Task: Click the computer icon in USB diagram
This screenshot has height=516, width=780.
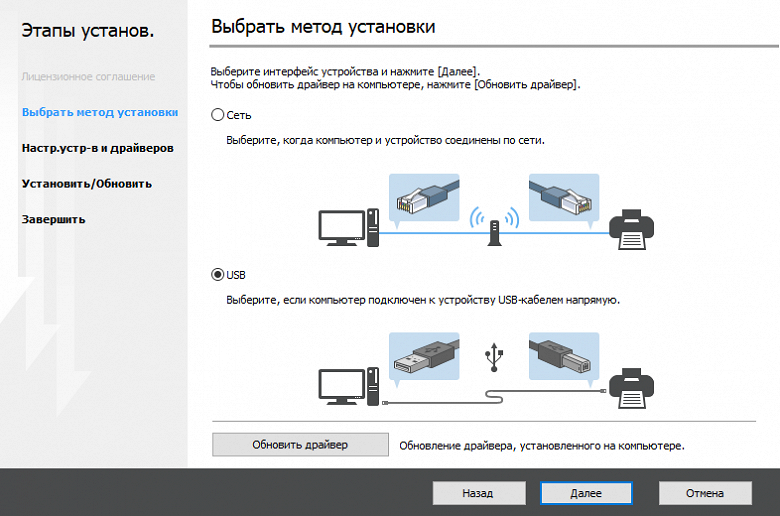Action: (x=349, y=387)
